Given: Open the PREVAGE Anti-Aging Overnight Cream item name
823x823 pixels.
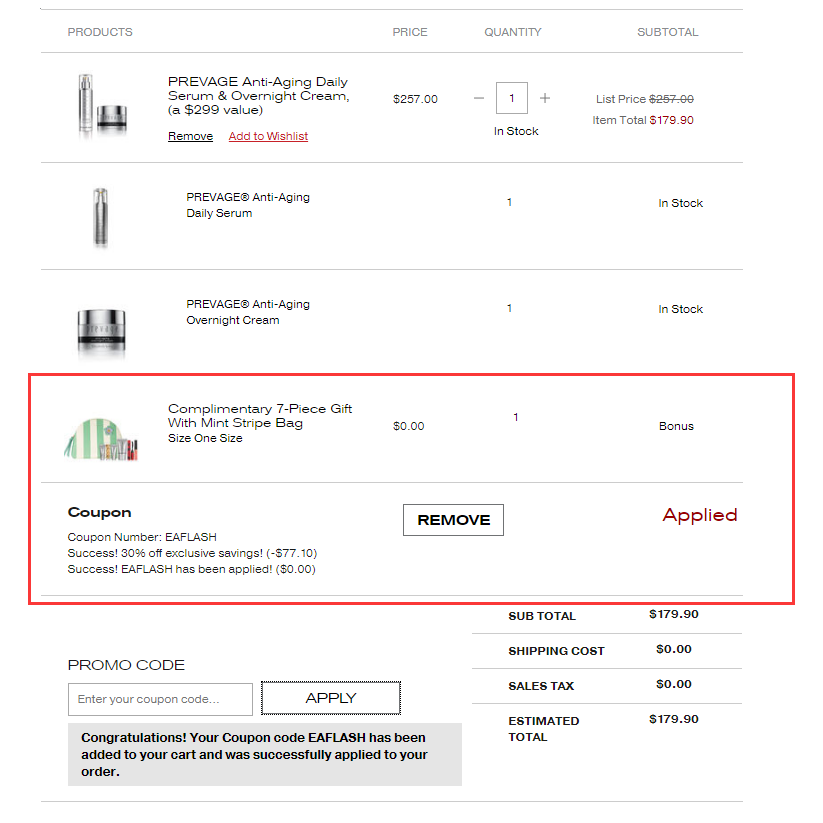Looking at the screenshot, I should (248, 312).
